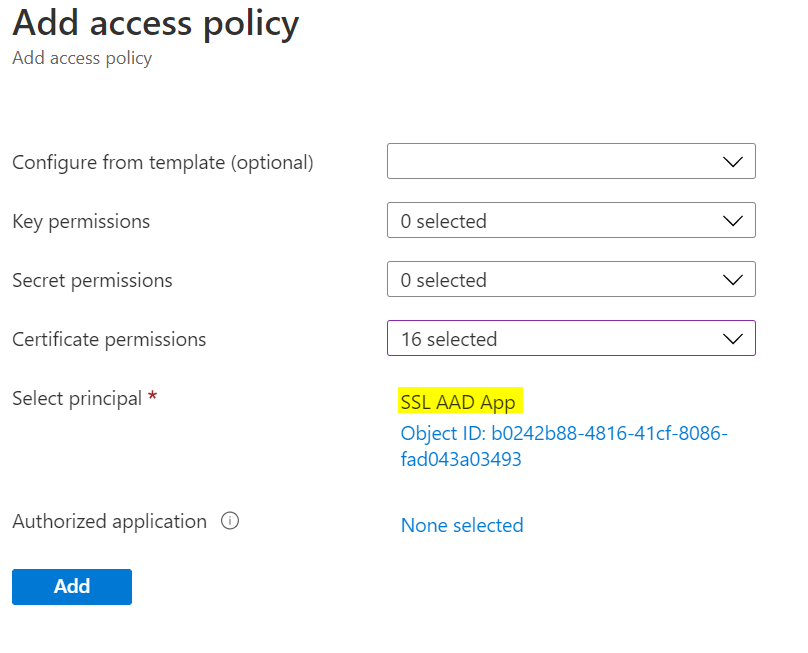Viewport: 808px width, 653px height.
Task: Expand the Key permissions '0 selected' dropdown
Action: point(571,220)
